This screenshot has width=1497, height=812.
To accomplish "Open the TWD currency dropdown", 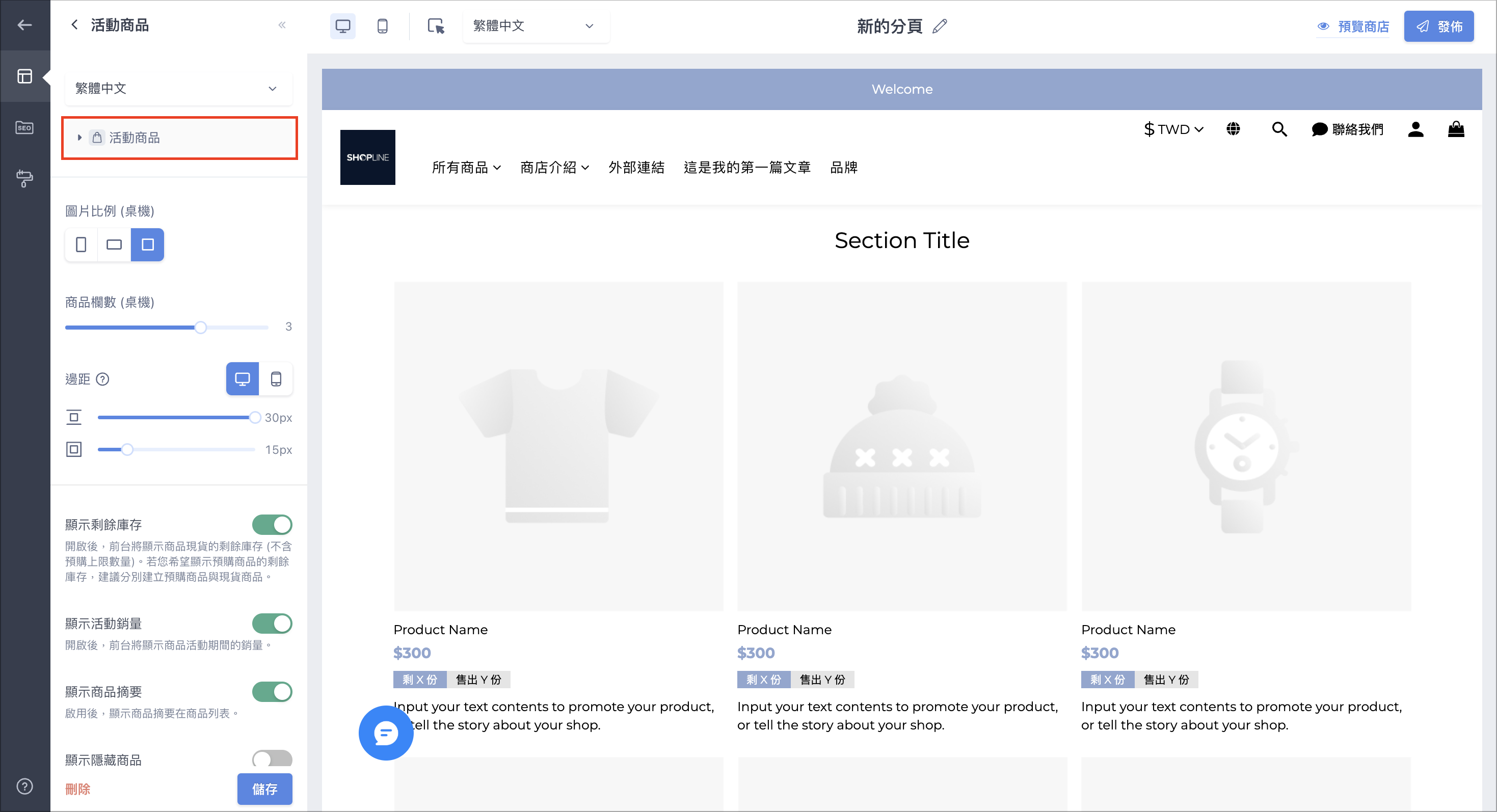I will pos(1173,129).
